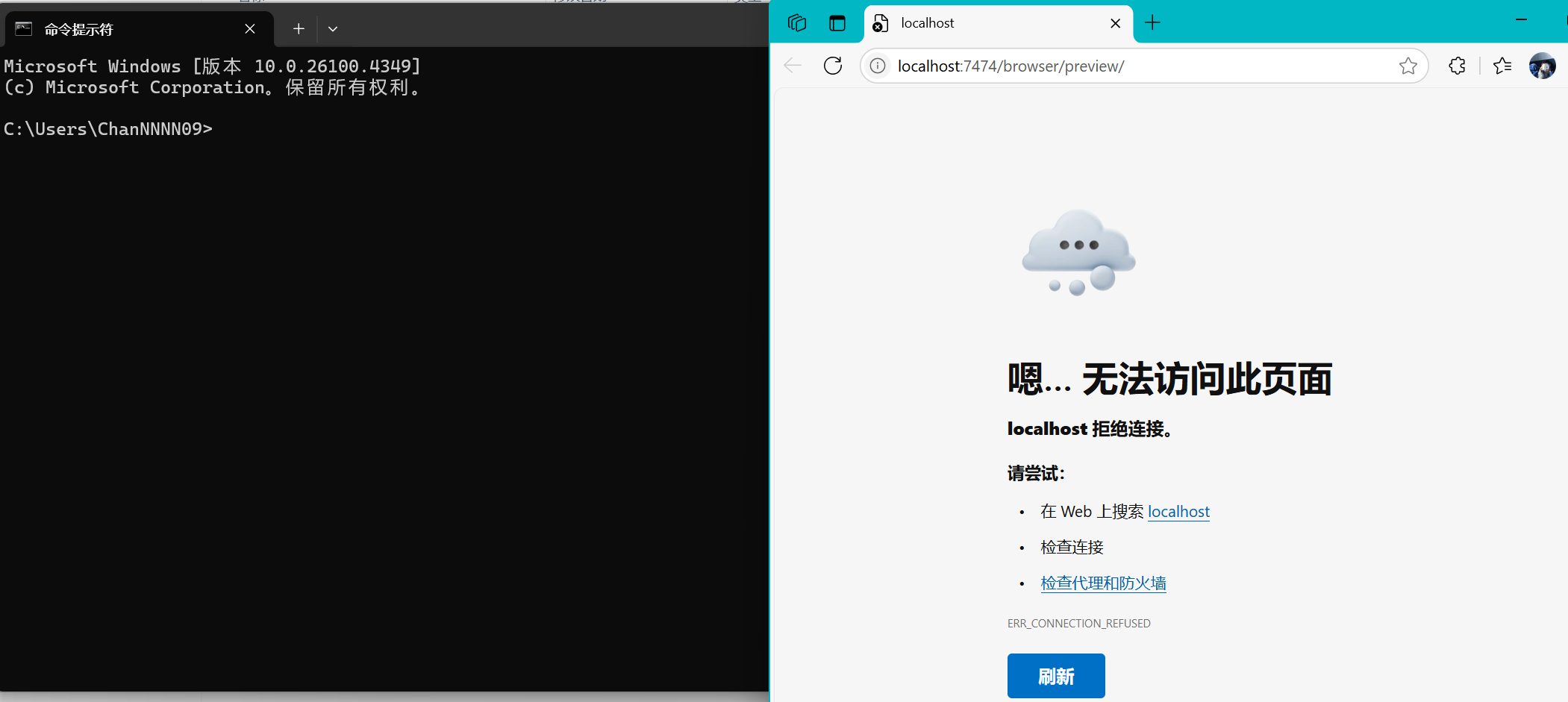This screenshot has height=702, width=1568.
Task: Open the 检查代理和防火墙 link
Action: tap(1103, 583)
